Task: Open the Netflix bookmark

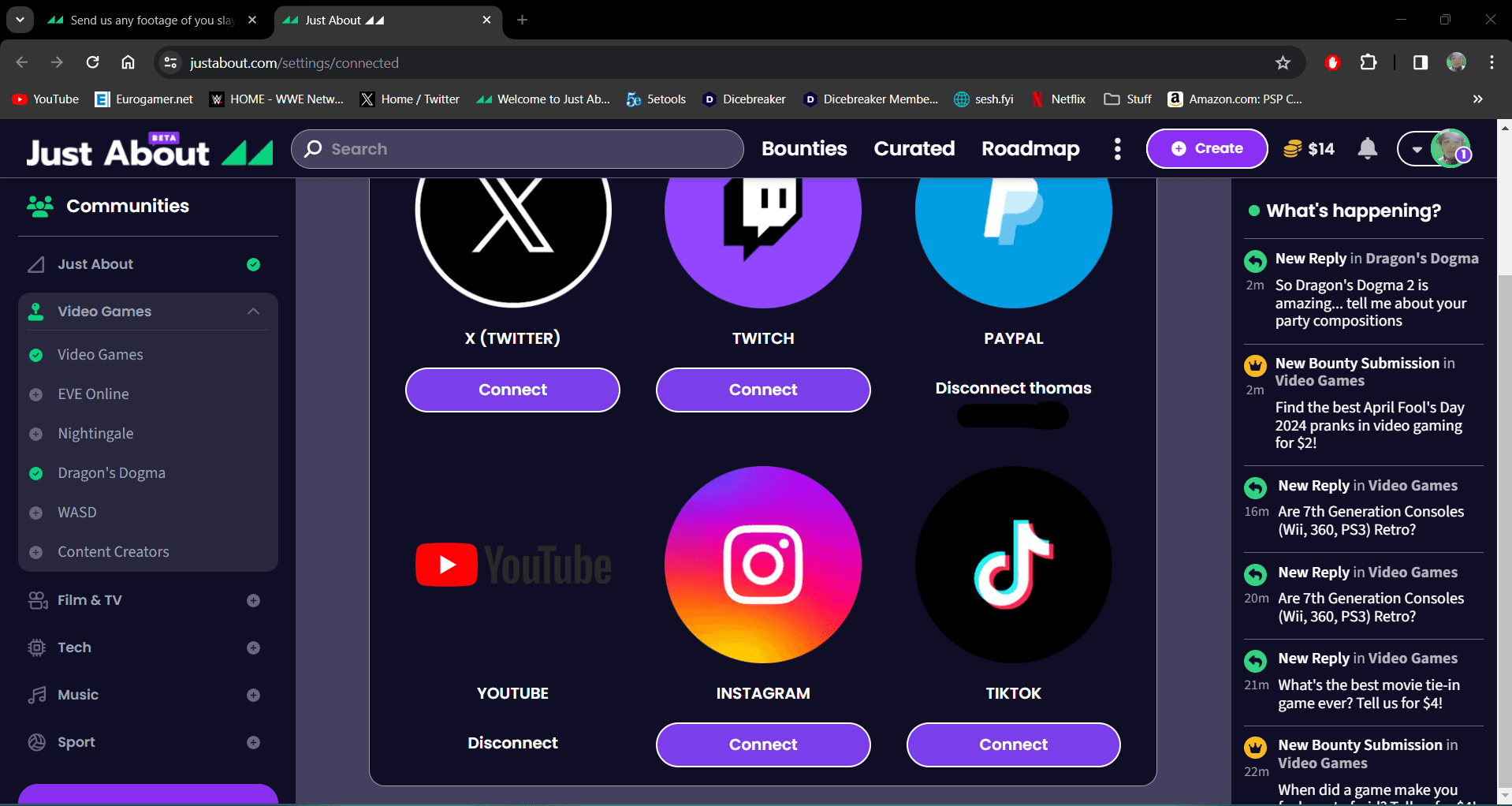Action: tap(1059, 99)
